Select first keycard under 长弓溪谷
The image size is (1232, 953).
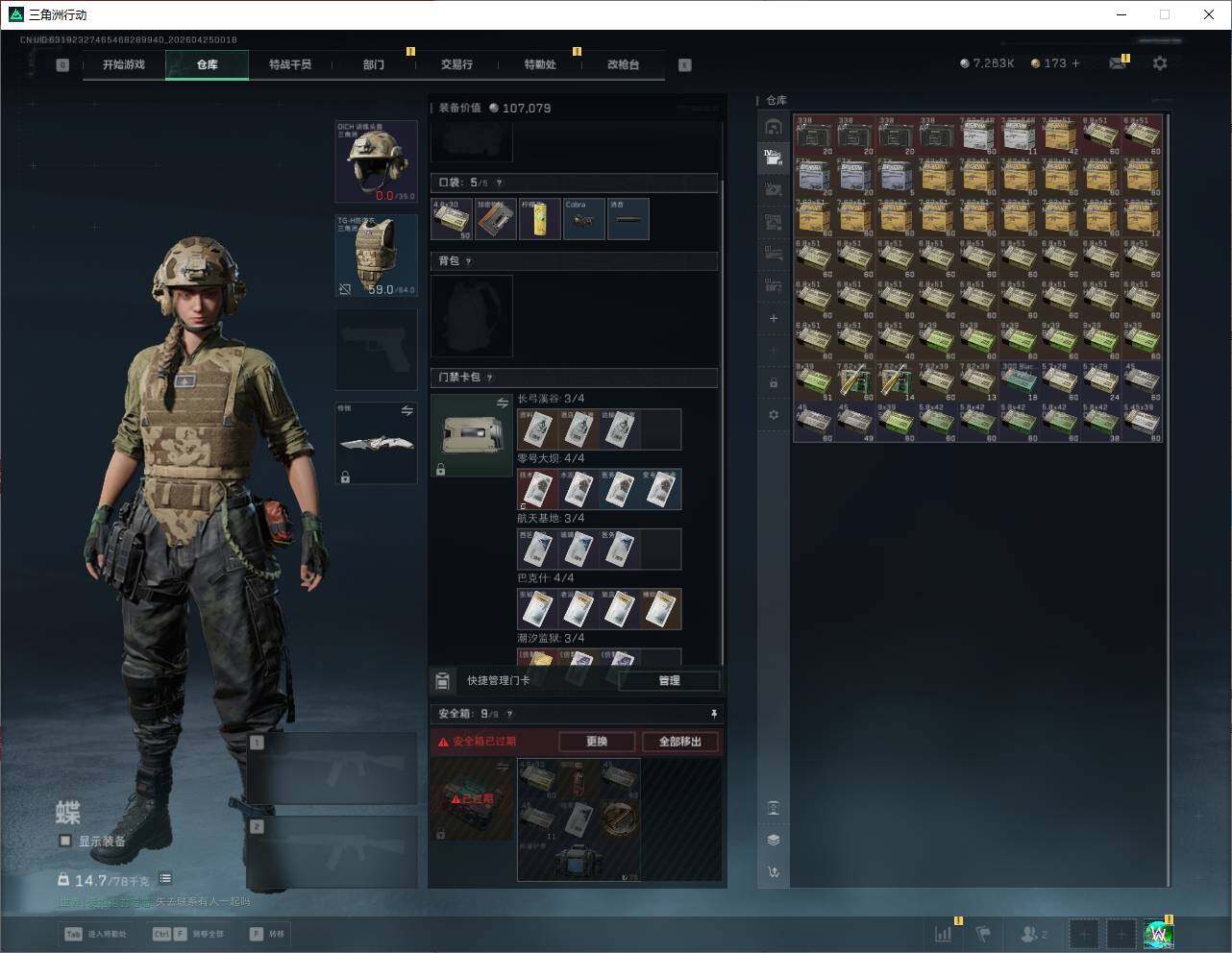point(537,429)
